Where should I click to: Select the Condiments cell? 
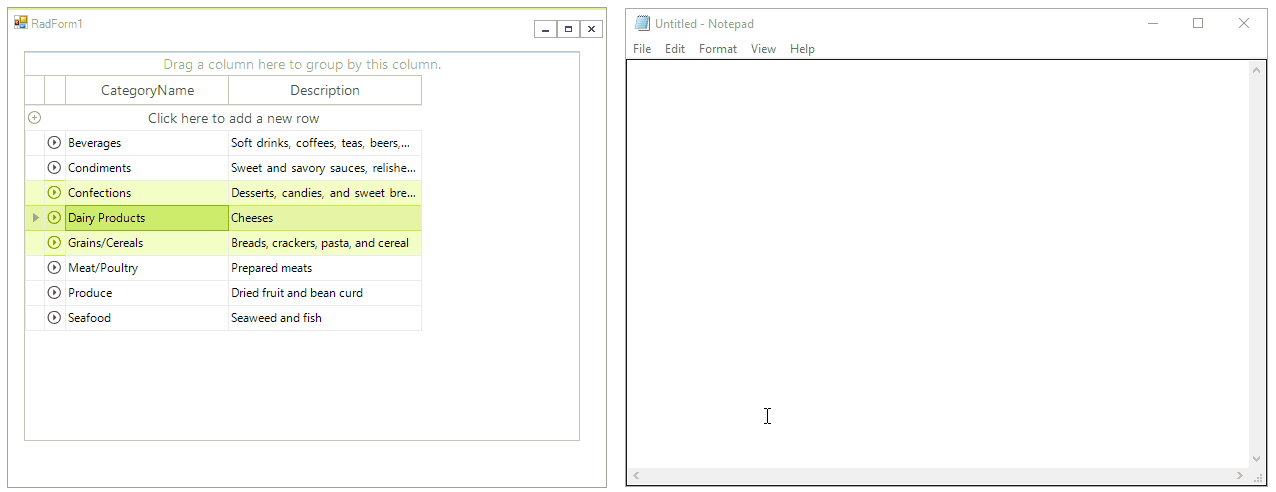coord(147,168)
